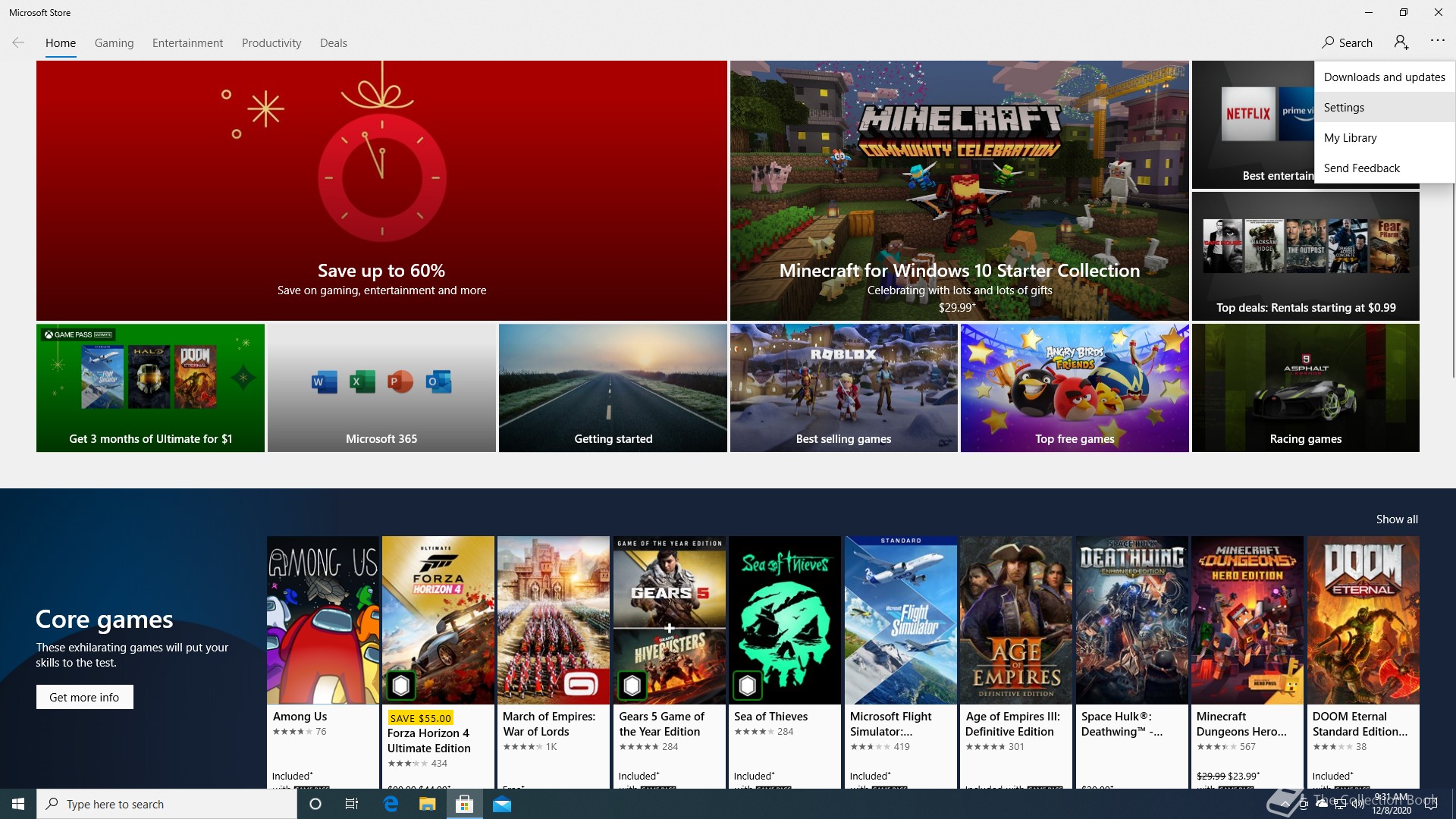The width and height of the screenshot is (1456, 819).
Task: Click the taskbar clock showing 12/8/2020
Action: [1392, 804]
